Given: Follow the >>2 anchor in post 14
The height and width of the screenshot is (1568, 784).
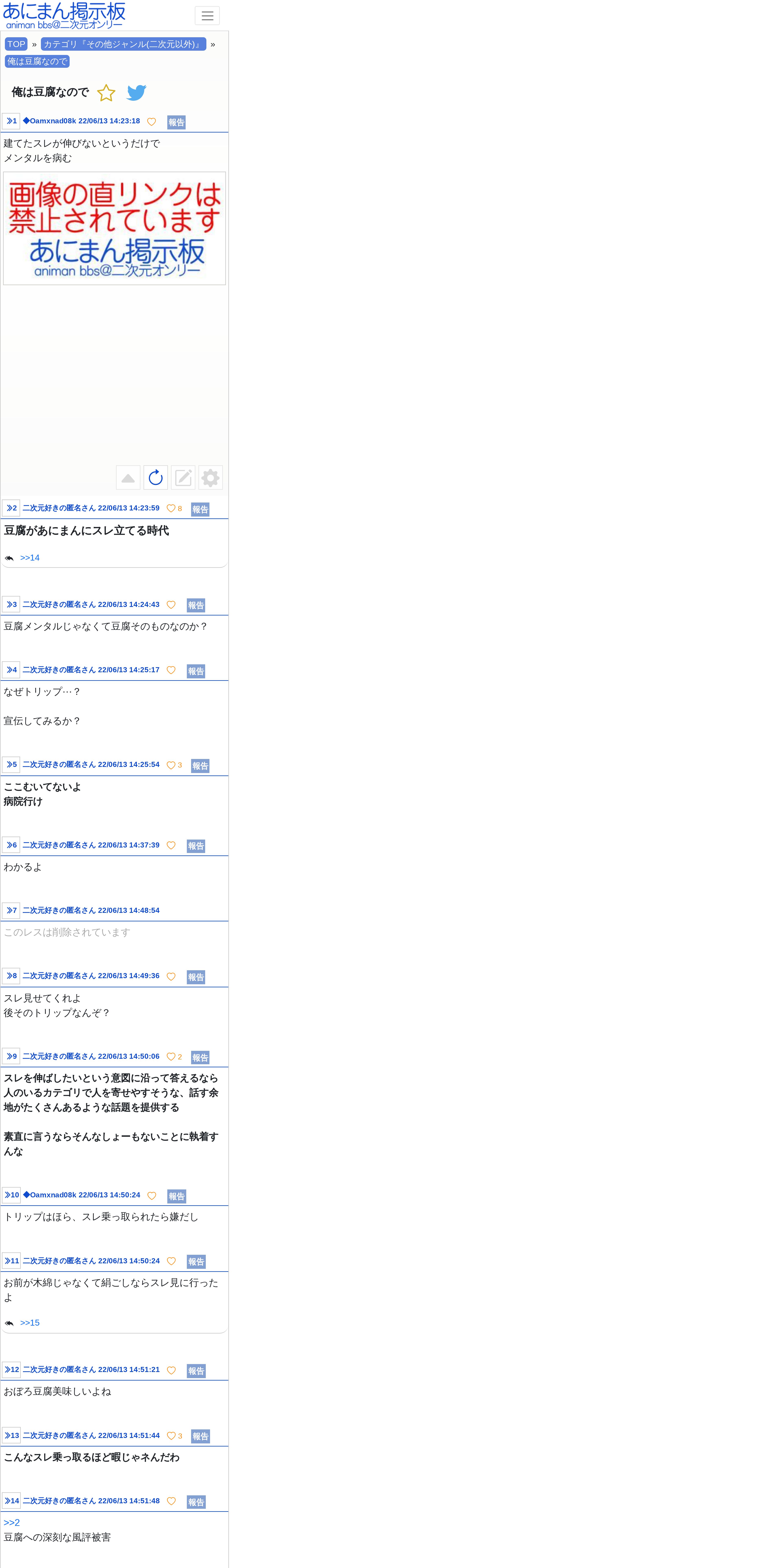Looking at the screenshot, I should (x=12, y=1523).
